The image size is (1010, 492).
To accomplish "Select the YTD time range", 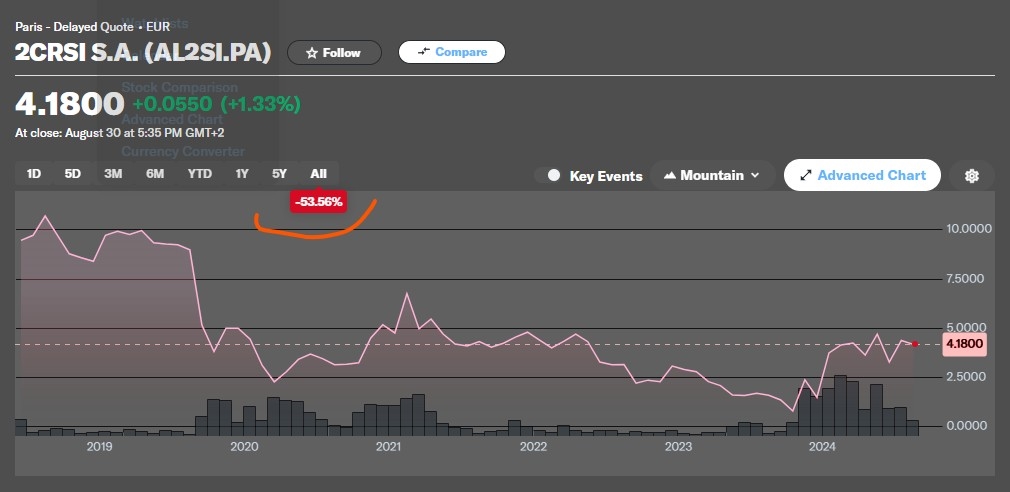I will pos(199,174).
